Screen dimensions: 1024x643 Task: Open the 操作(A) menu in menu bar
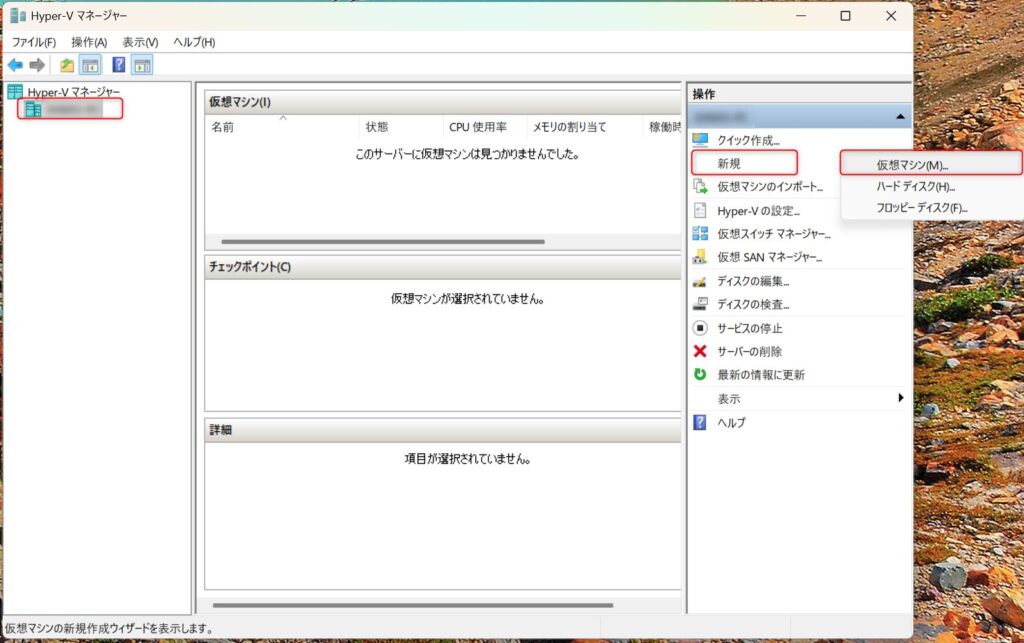pos(89,42)
